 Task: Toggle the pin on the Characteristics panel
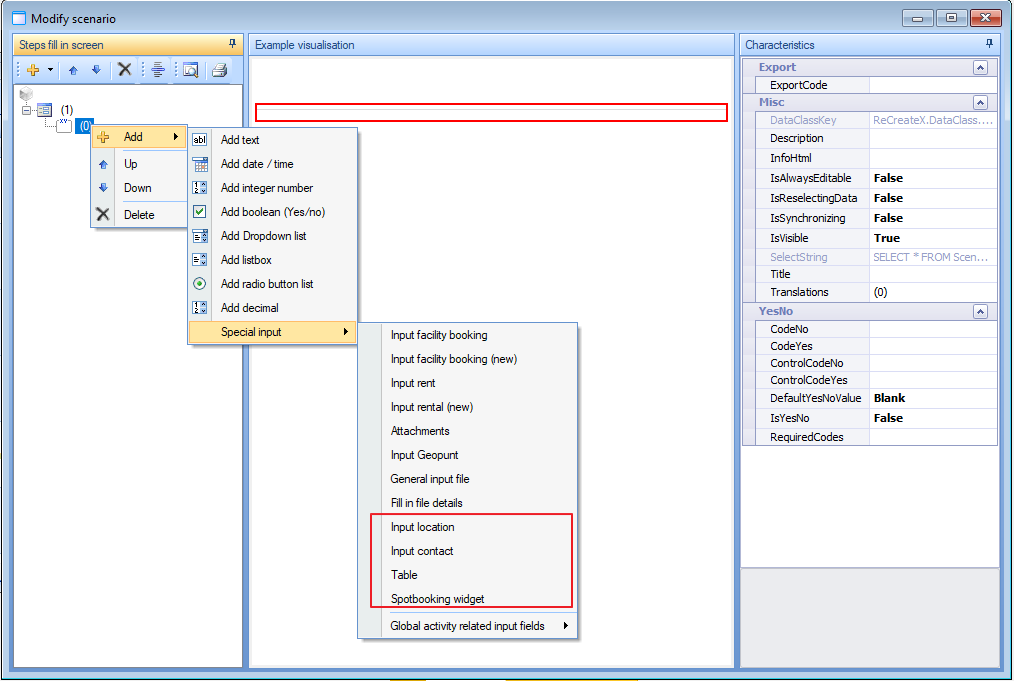(989, 44)
